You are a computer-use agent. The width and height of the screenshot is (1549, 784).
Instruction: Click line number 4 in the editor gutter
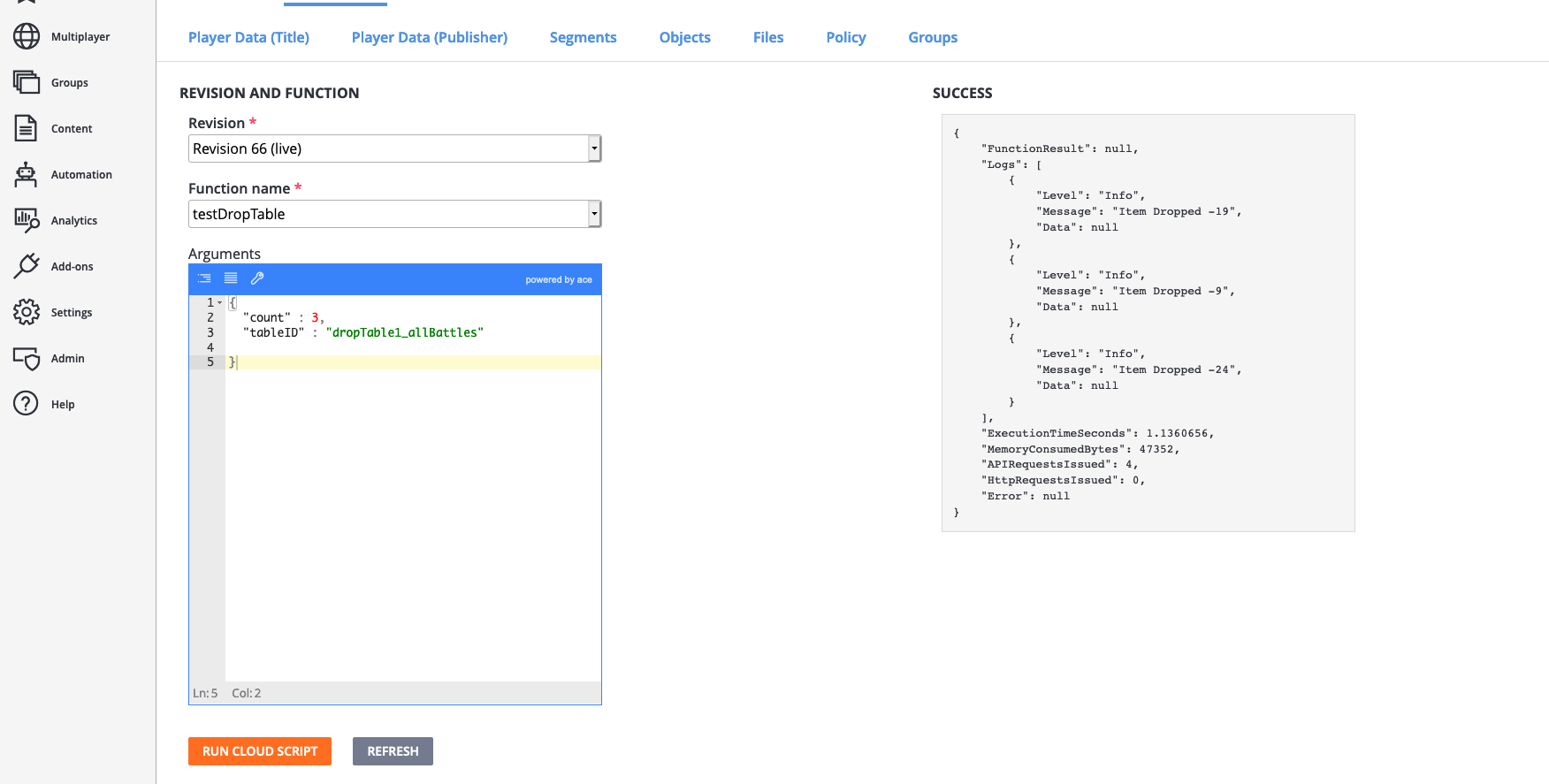click(x=210, y=347)
